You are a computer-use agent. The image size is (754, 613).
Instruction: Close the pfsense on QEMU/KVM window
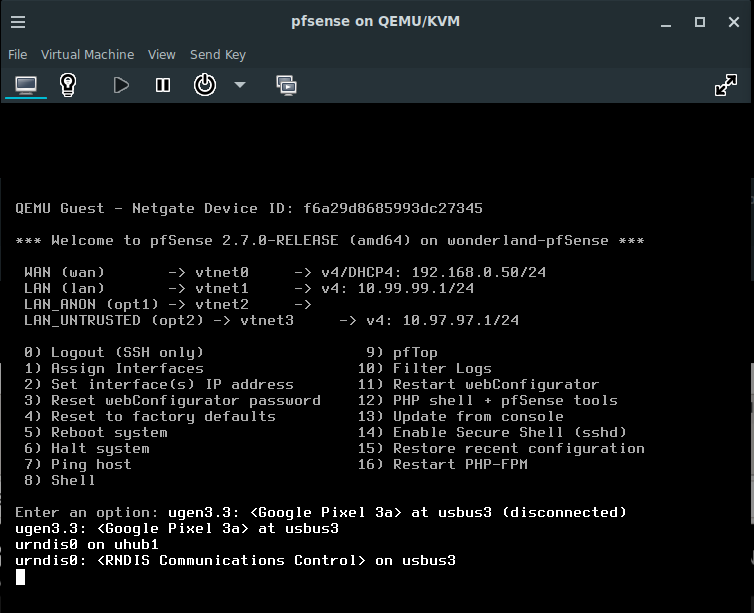tap(734, 22)
